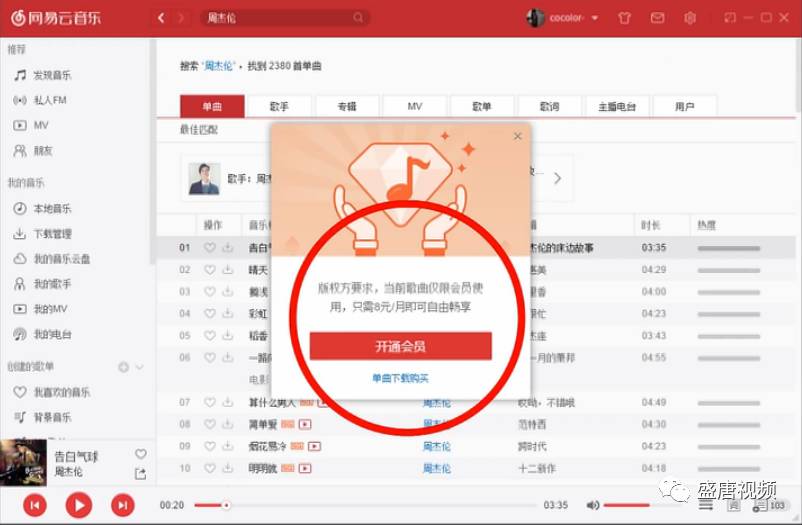
Task: Mute with the speaker icon
Action: coord(592,506)
